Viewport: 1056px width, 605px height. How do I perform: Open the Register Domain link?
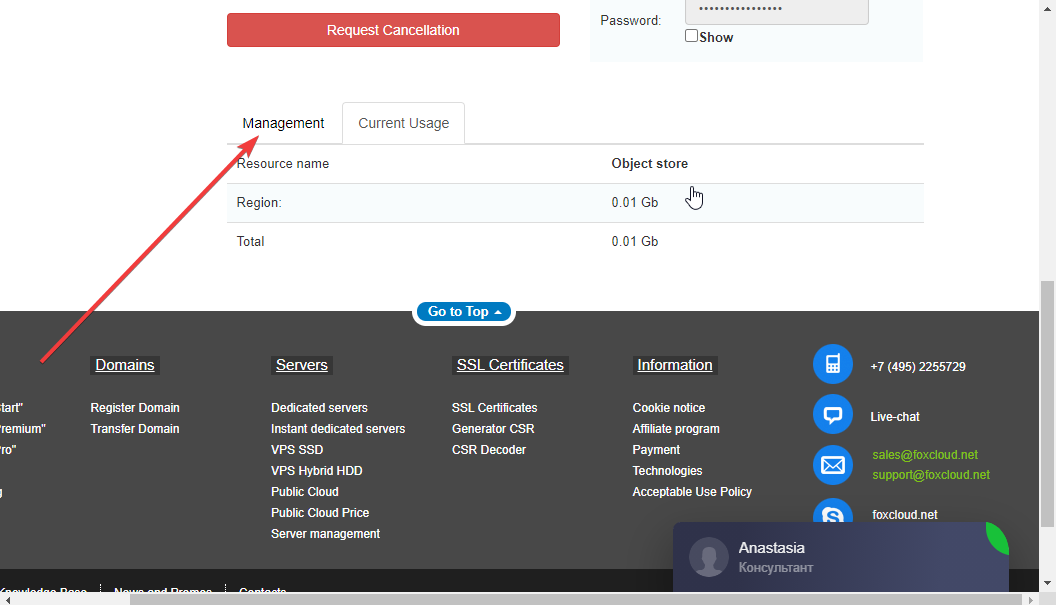coord(135,408)
